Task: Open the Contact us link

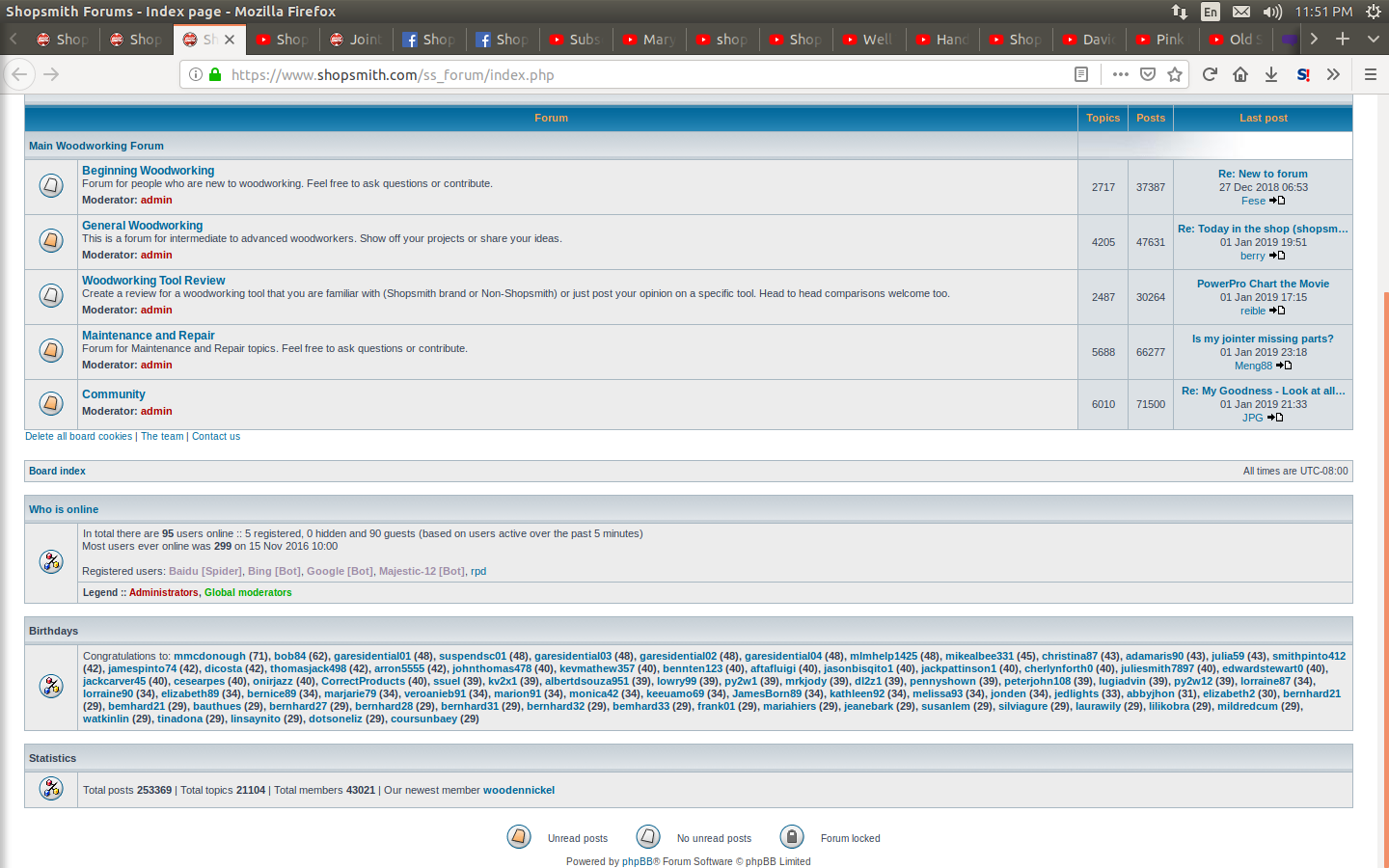Action: point(216,437)
